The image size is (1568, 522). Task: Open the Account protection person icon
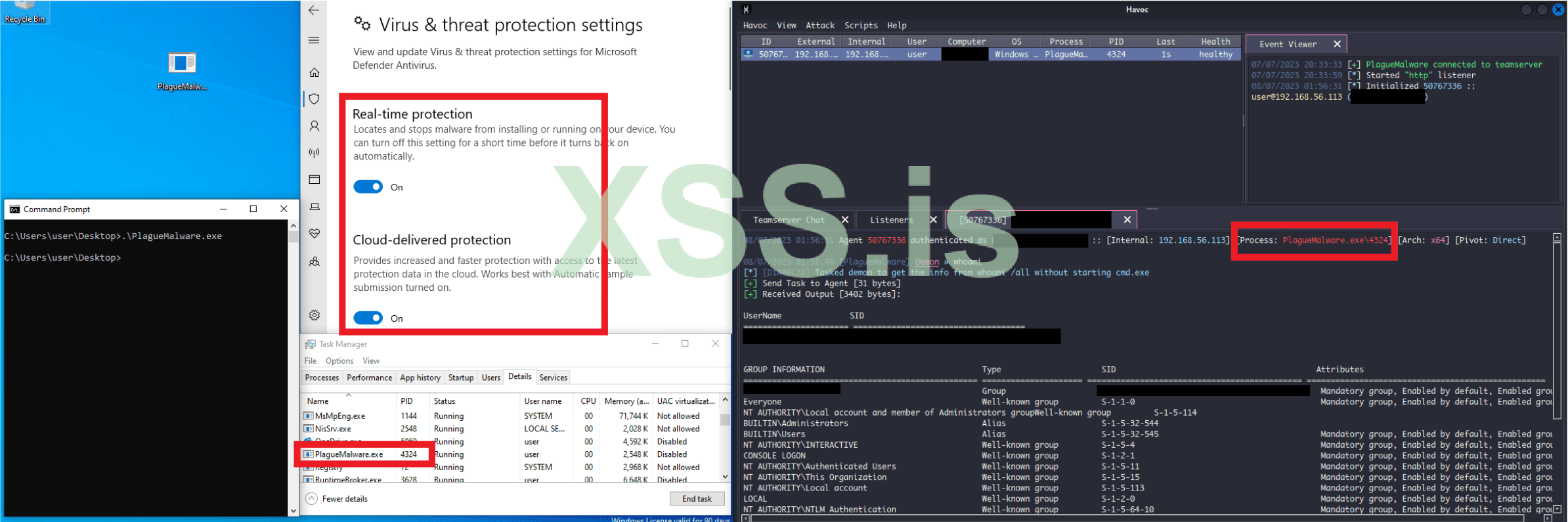(315, 126)
